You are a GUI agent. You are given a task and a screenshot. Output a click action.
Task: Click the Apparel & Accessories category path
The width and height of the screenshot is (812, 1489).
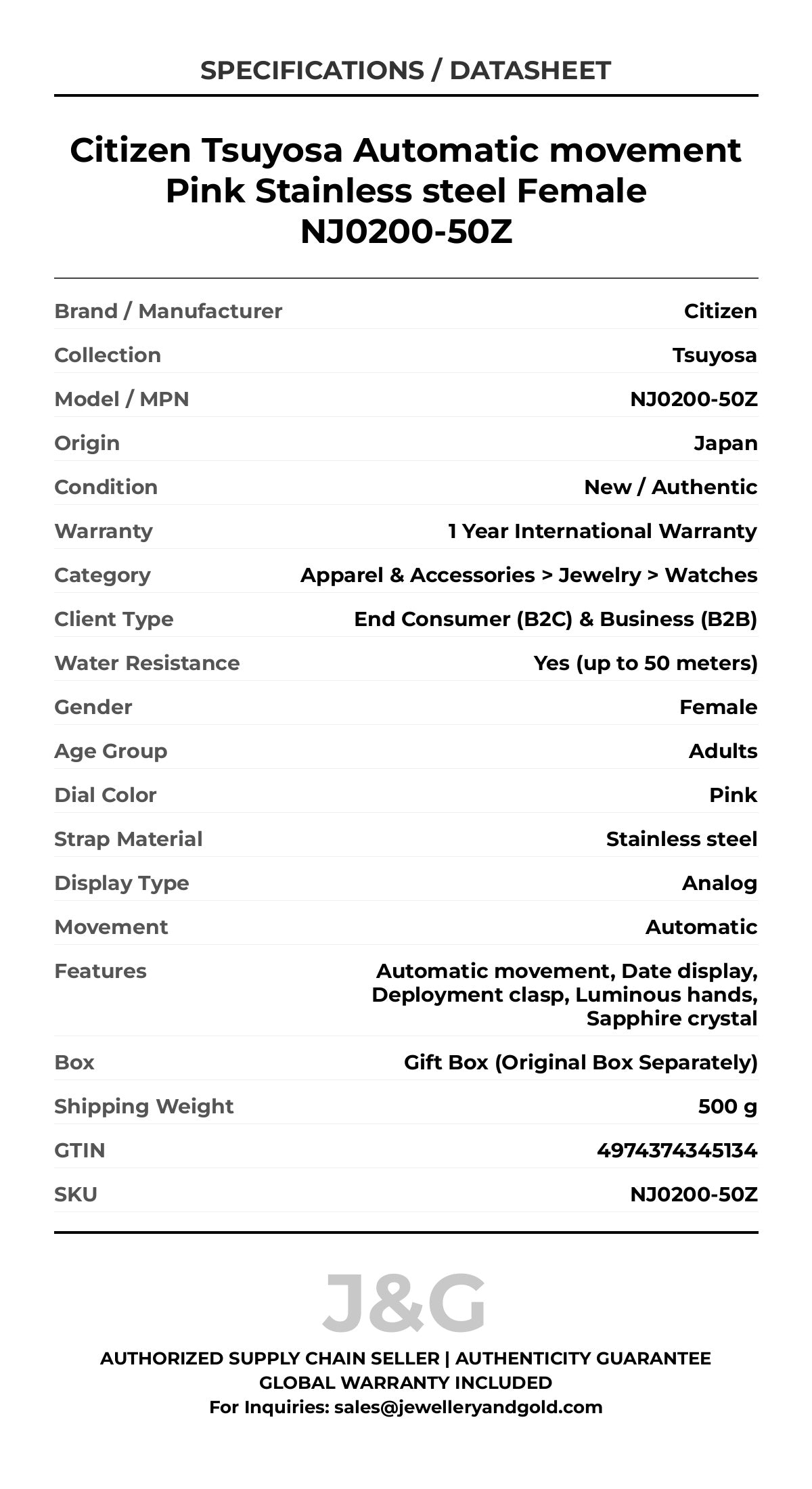pos(528,575)
